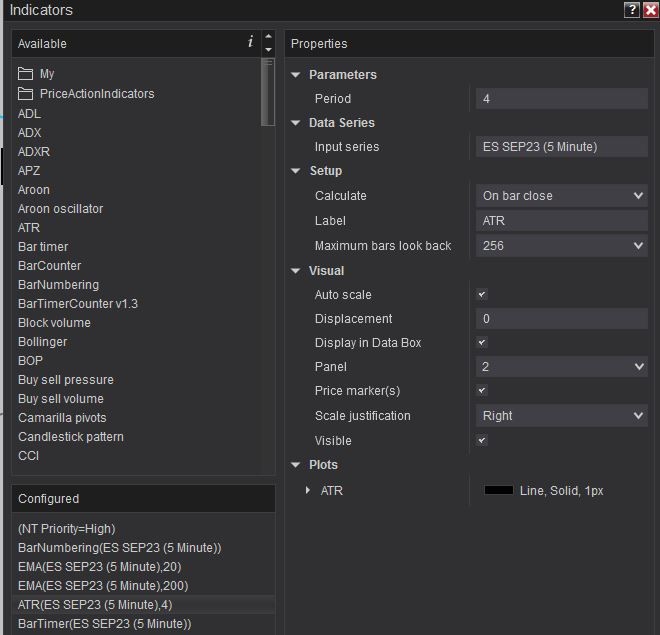The height and width of the screenshot is (635, 660).
Task: Select configured ATR(ES SEP23 (5 Minute),4)
Action: [143, 605]
